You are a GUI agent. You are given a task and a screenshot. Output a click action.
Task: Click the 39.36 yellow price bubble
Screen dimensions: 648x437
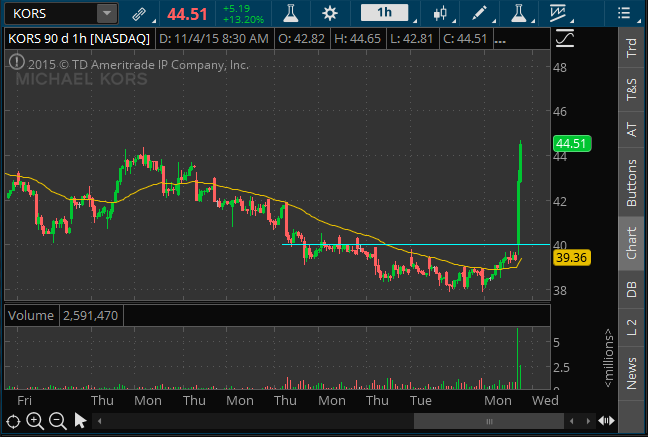572,258
